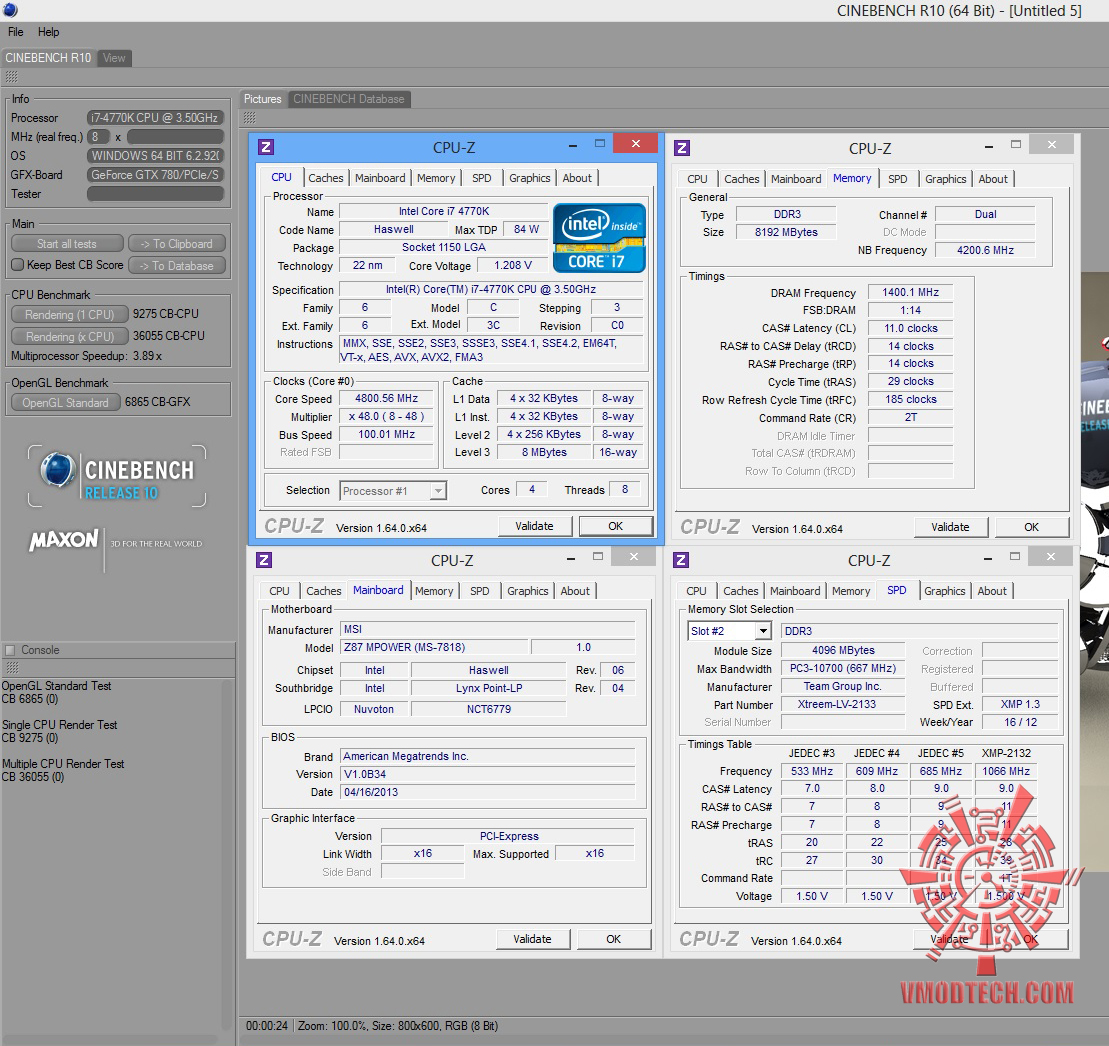The width and height of the screenshot is (1109, 1046).
Task: Click the Part Number Xtreem-LV-2133 field
Action: (x=843, y=704)
